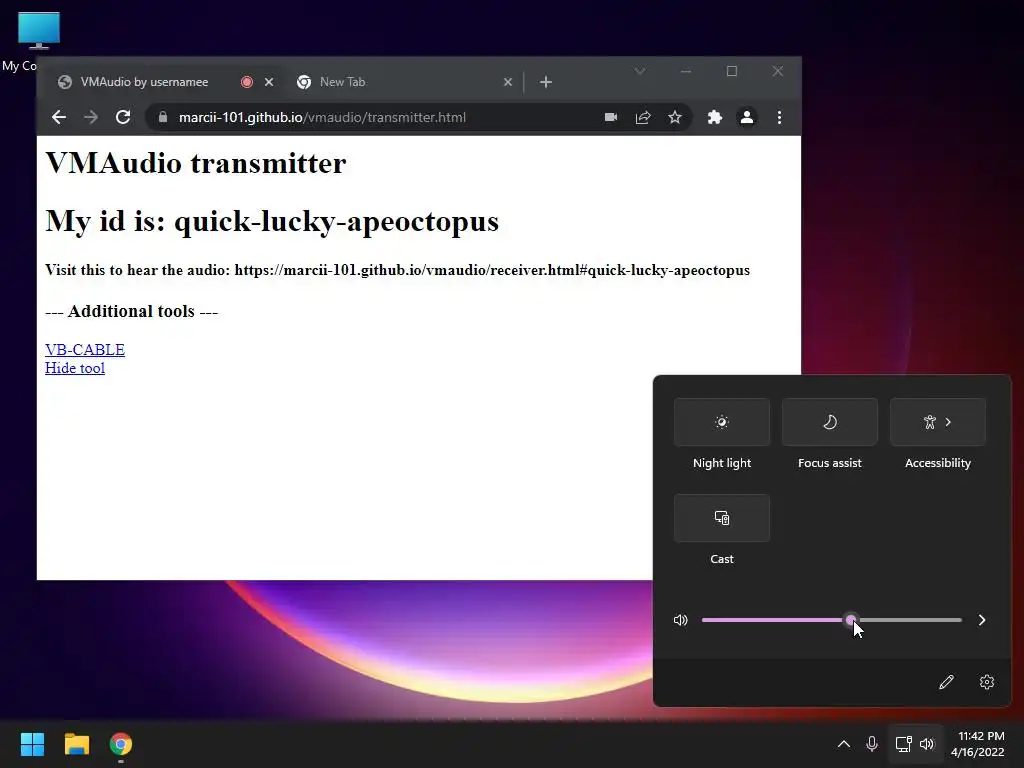The height and width of the screenshot is (768, 1024).
Task: Switch to the New Tab tab
Action: click(x=342, y=82)
